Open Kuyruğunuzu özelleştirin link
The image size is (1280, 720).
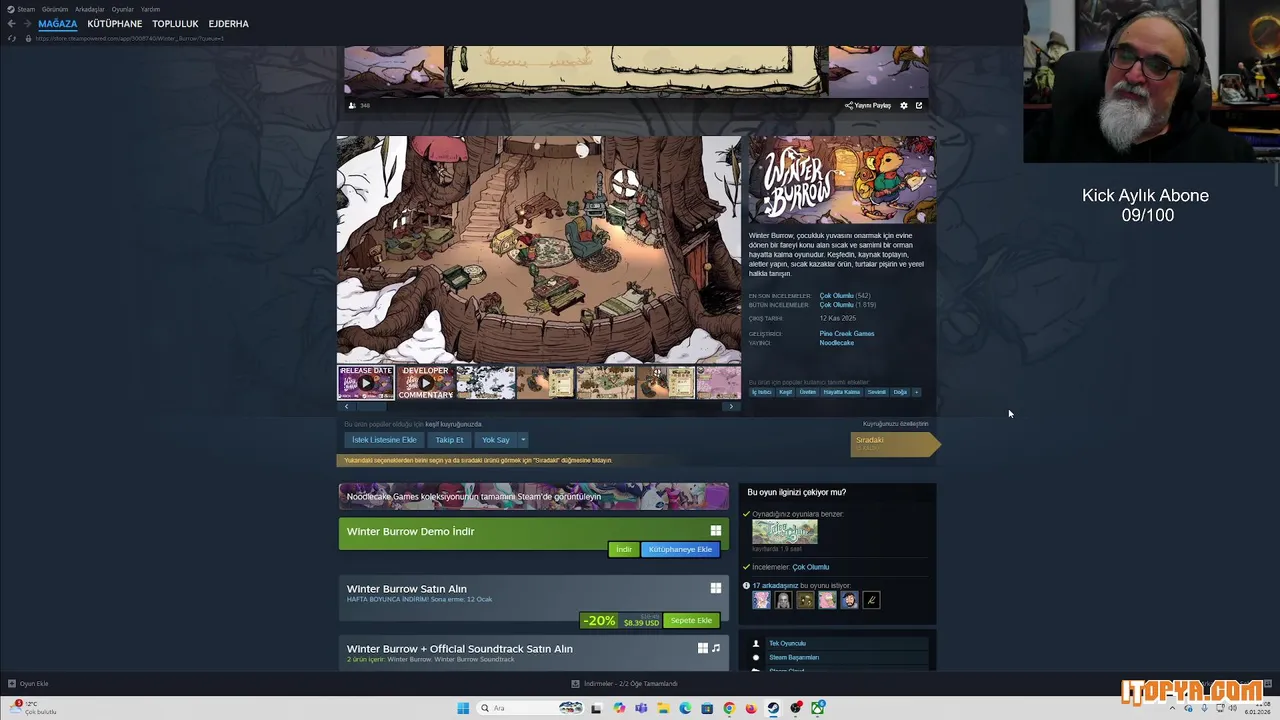click(x=895, y=424)
